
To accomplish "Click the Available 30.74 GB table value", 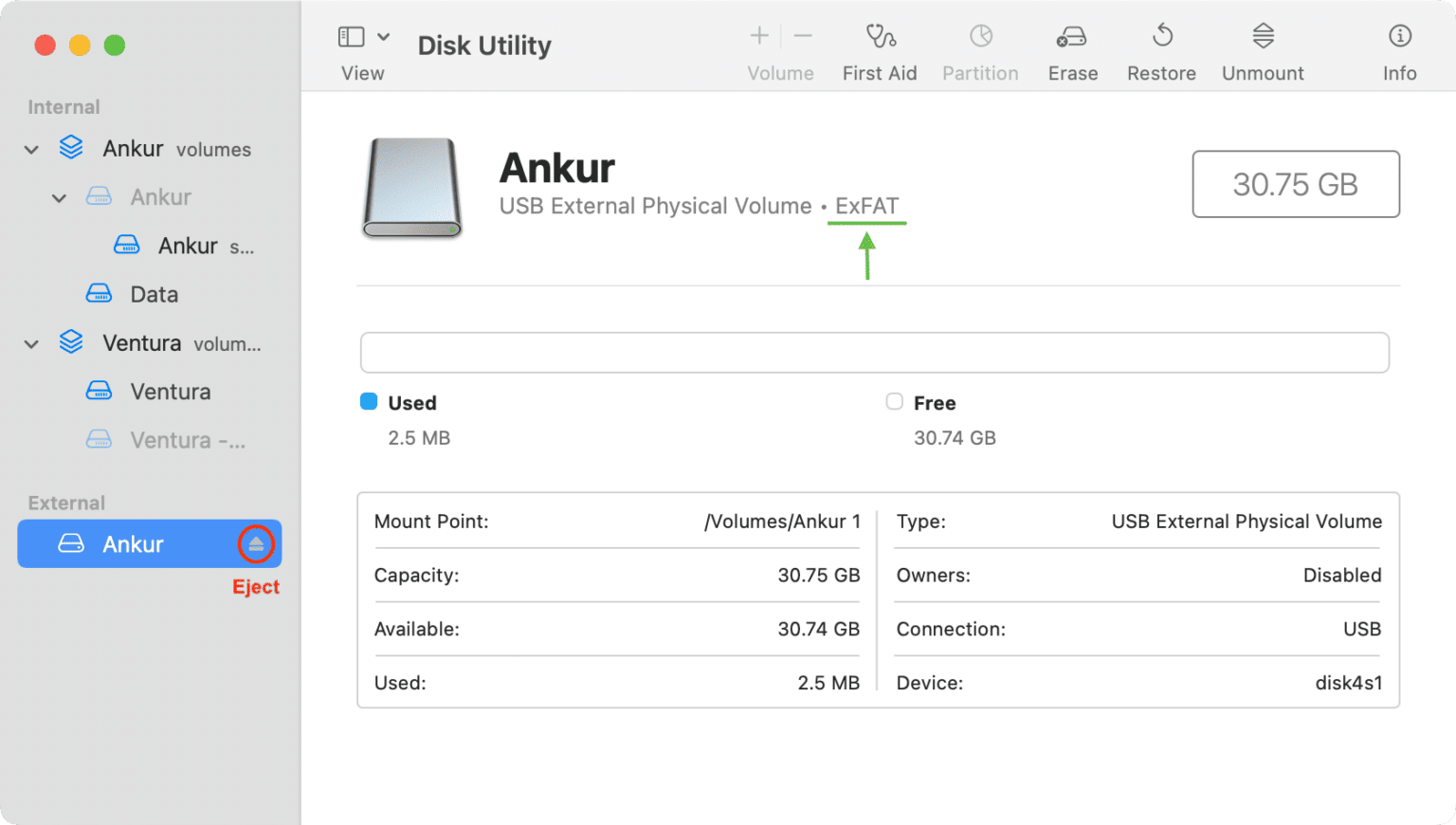I will (819, 629).
